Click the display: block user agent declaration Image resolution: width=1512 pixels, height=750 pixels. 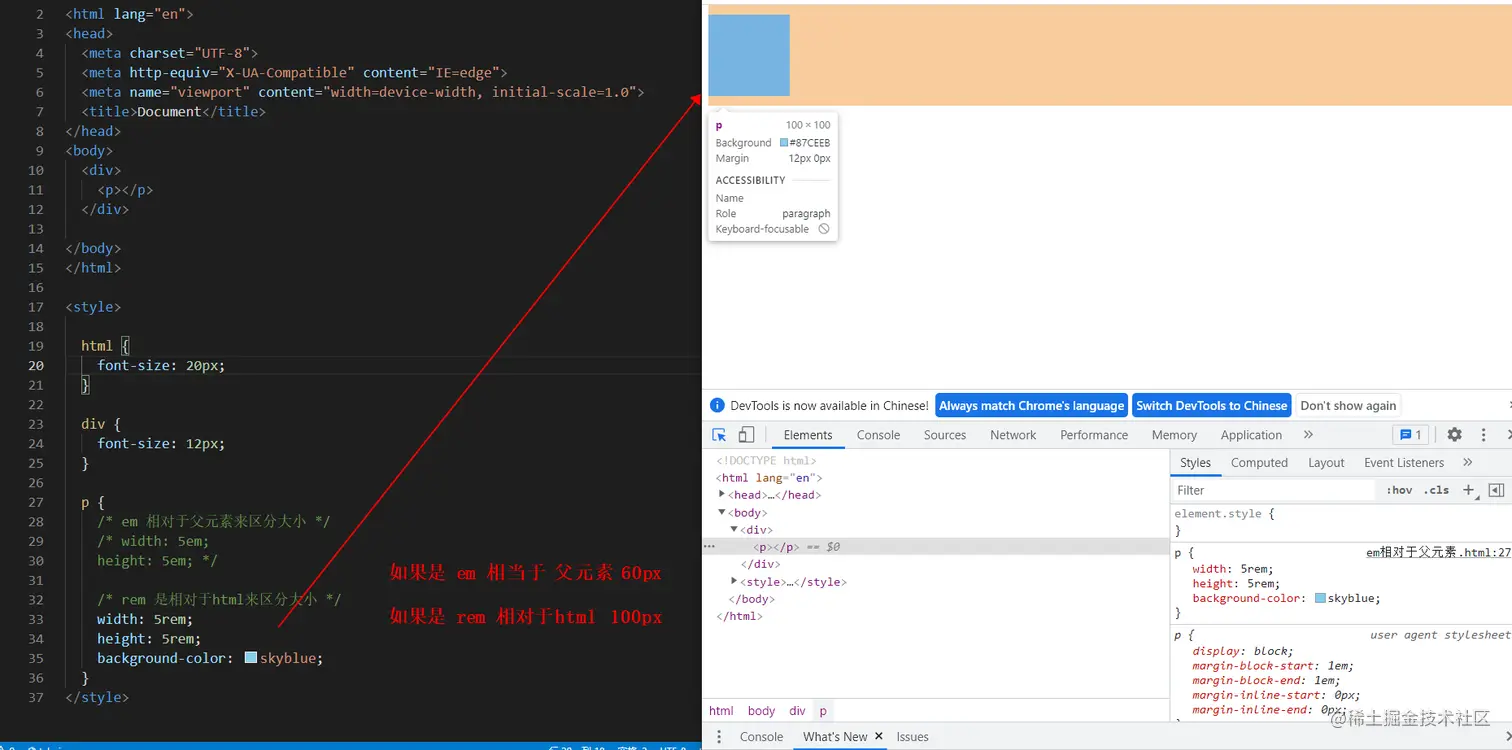pos(1243,651)
